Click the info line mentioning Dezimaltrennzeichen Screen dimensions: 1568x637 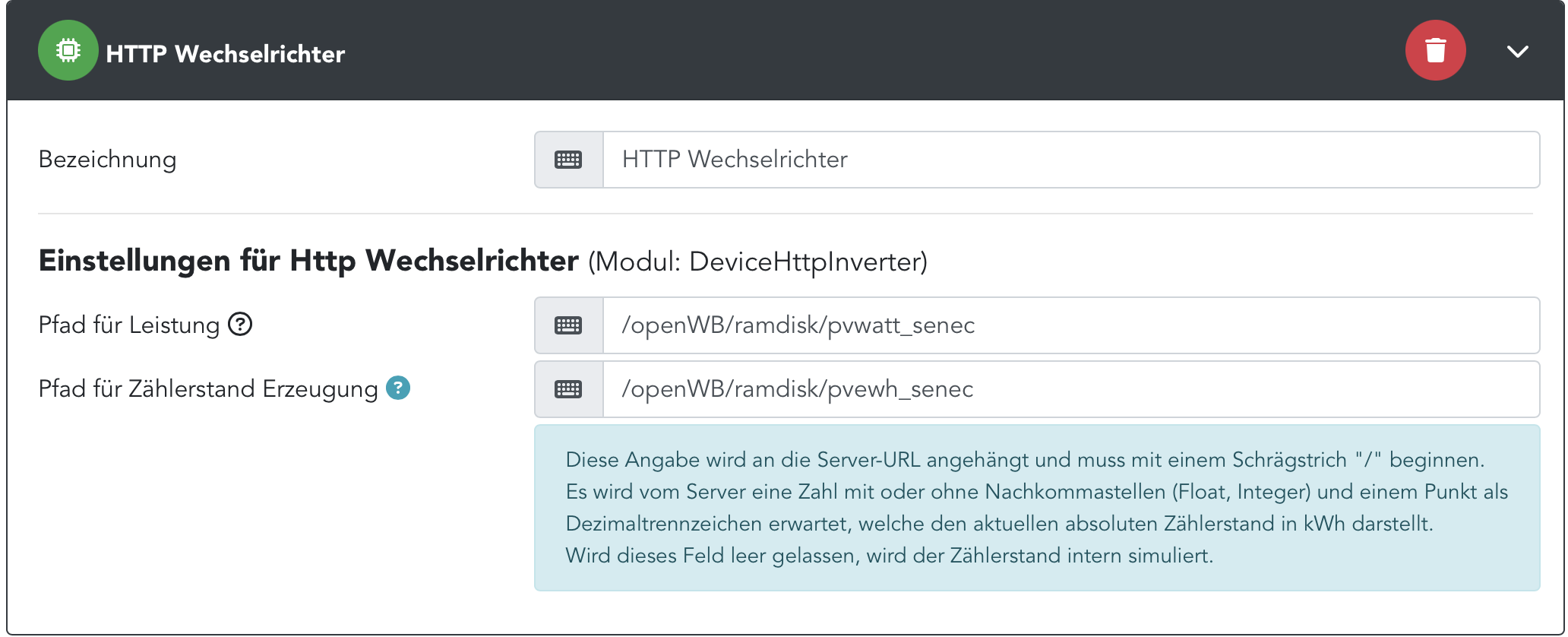(999, 524)
